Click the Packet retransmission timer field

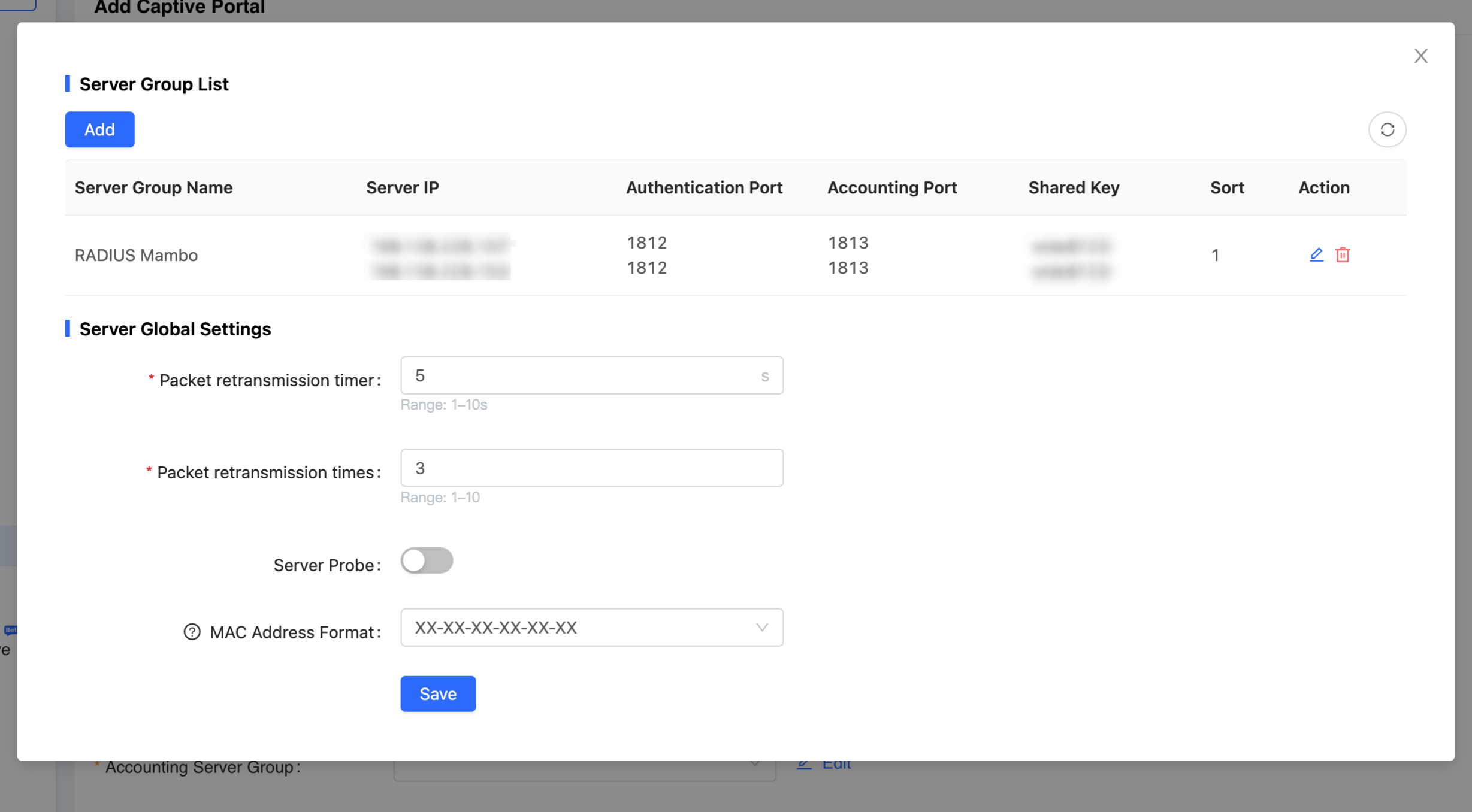[581, 375]
